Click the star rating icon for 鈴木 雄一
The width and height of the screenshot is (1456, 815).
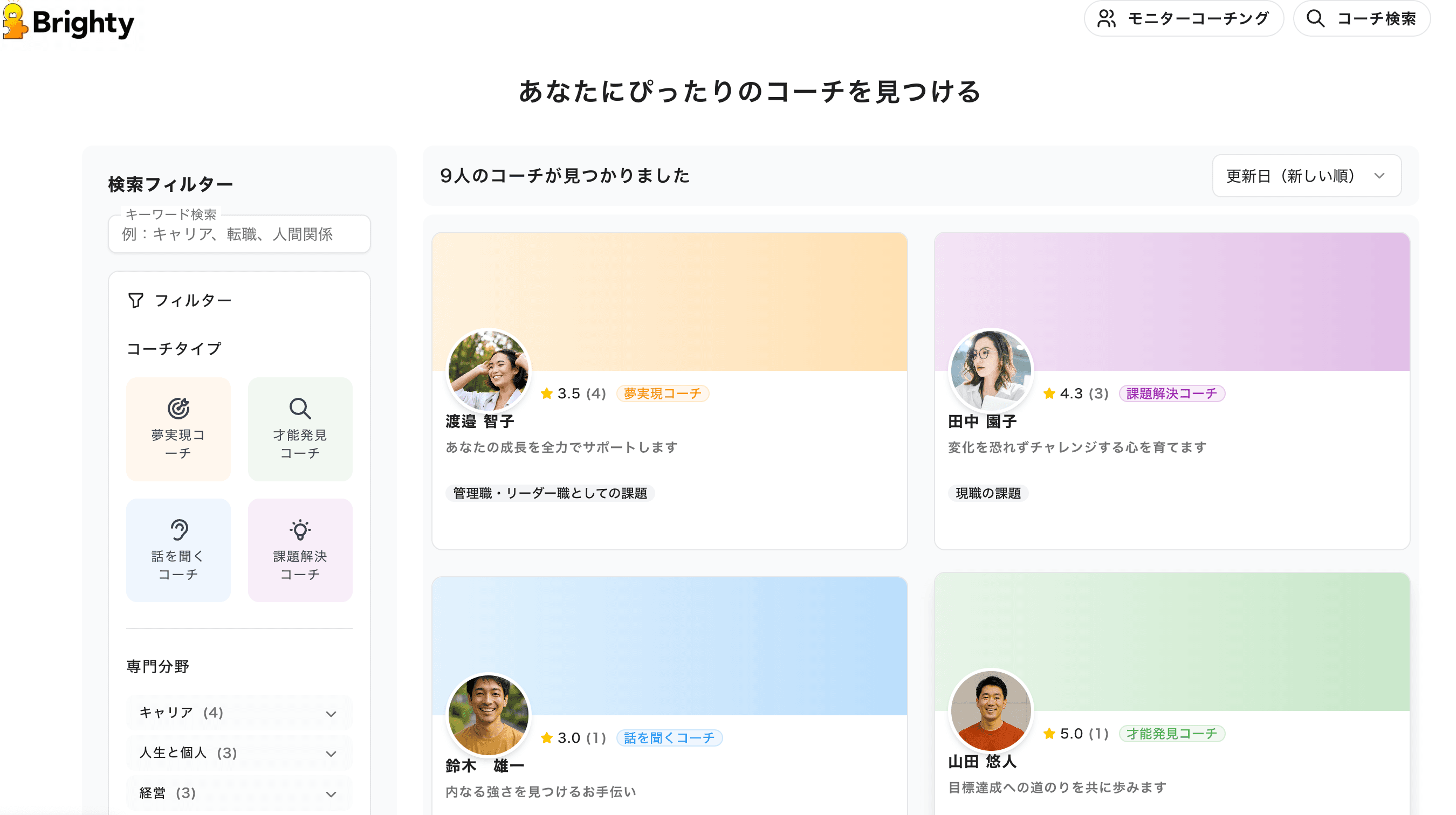point(547,737)
